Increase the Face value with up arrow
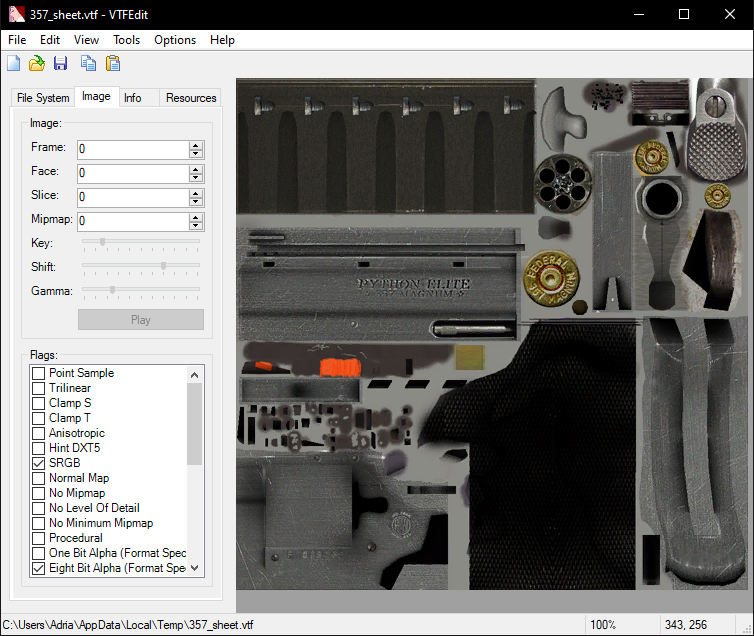Screen dimensions: 754x636 point(196,169)
